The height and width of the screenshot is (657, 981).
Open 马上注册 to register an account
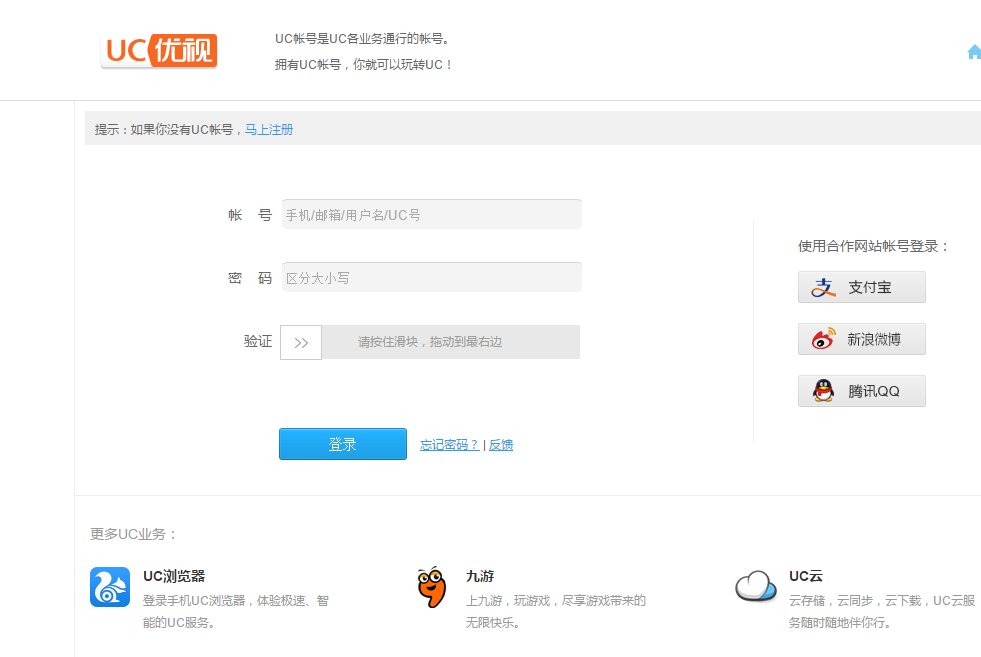click(x=268, y=129)
